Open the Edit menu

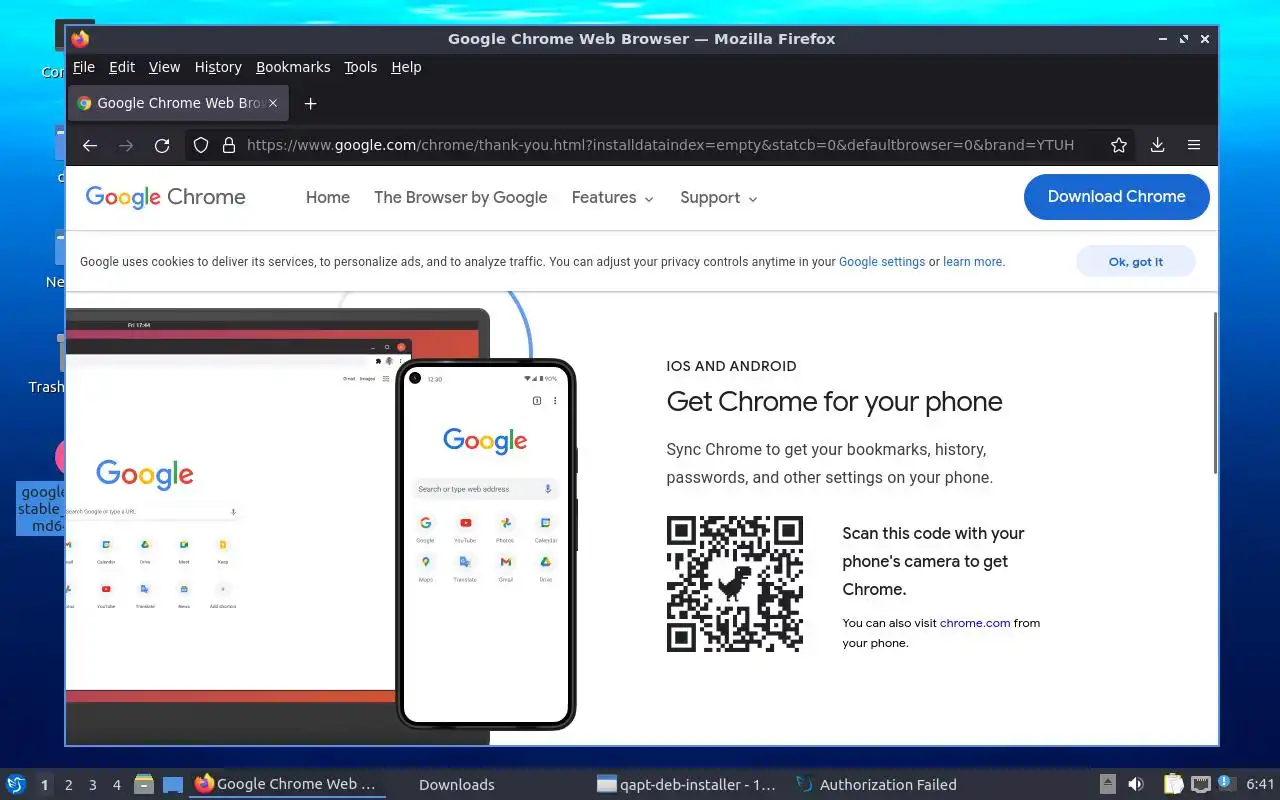point(122,67)
